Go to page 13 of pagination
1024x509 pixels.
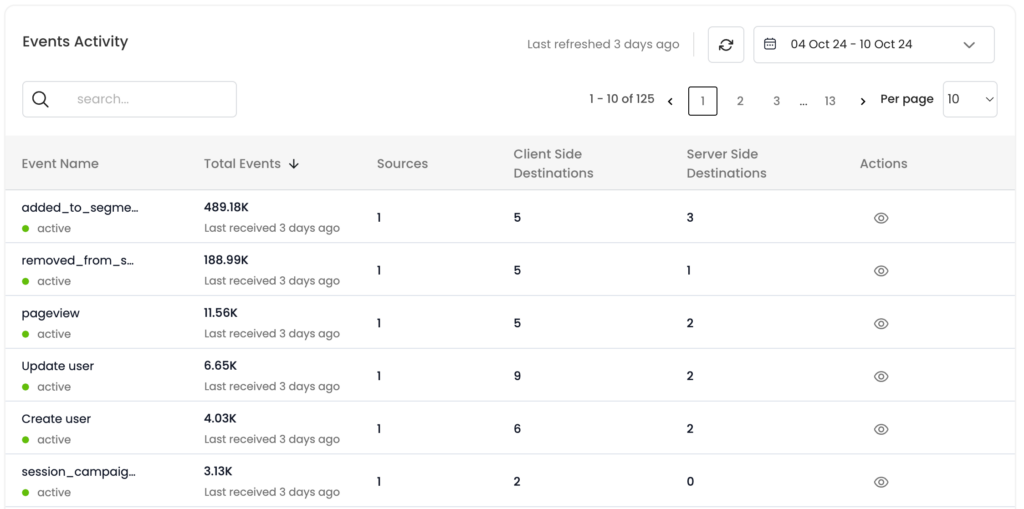pyautogui.click(x=829, y=101)
